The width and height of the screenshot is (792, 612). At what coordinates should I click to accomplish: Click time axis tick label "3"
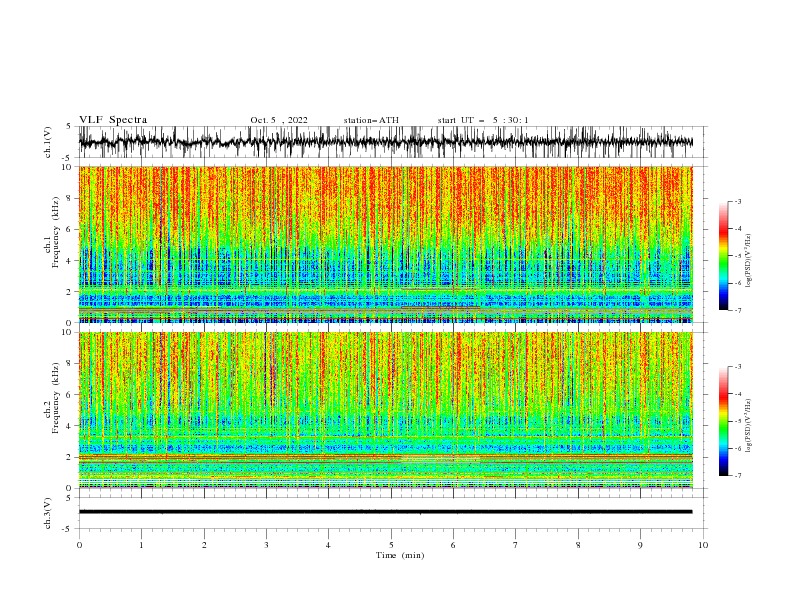click(266, 545)
